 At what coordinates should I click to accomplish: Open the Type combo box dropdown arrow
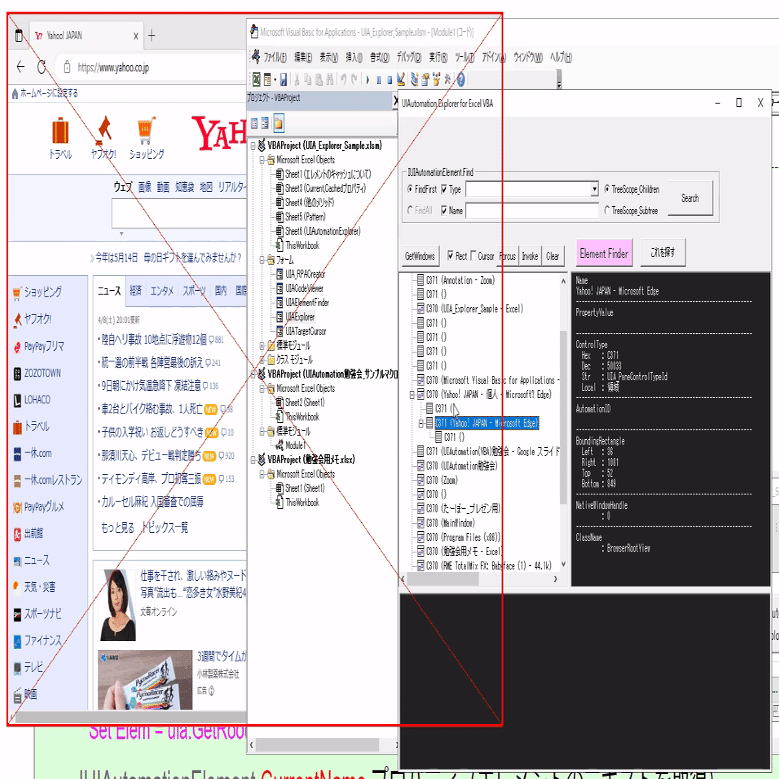594,189
